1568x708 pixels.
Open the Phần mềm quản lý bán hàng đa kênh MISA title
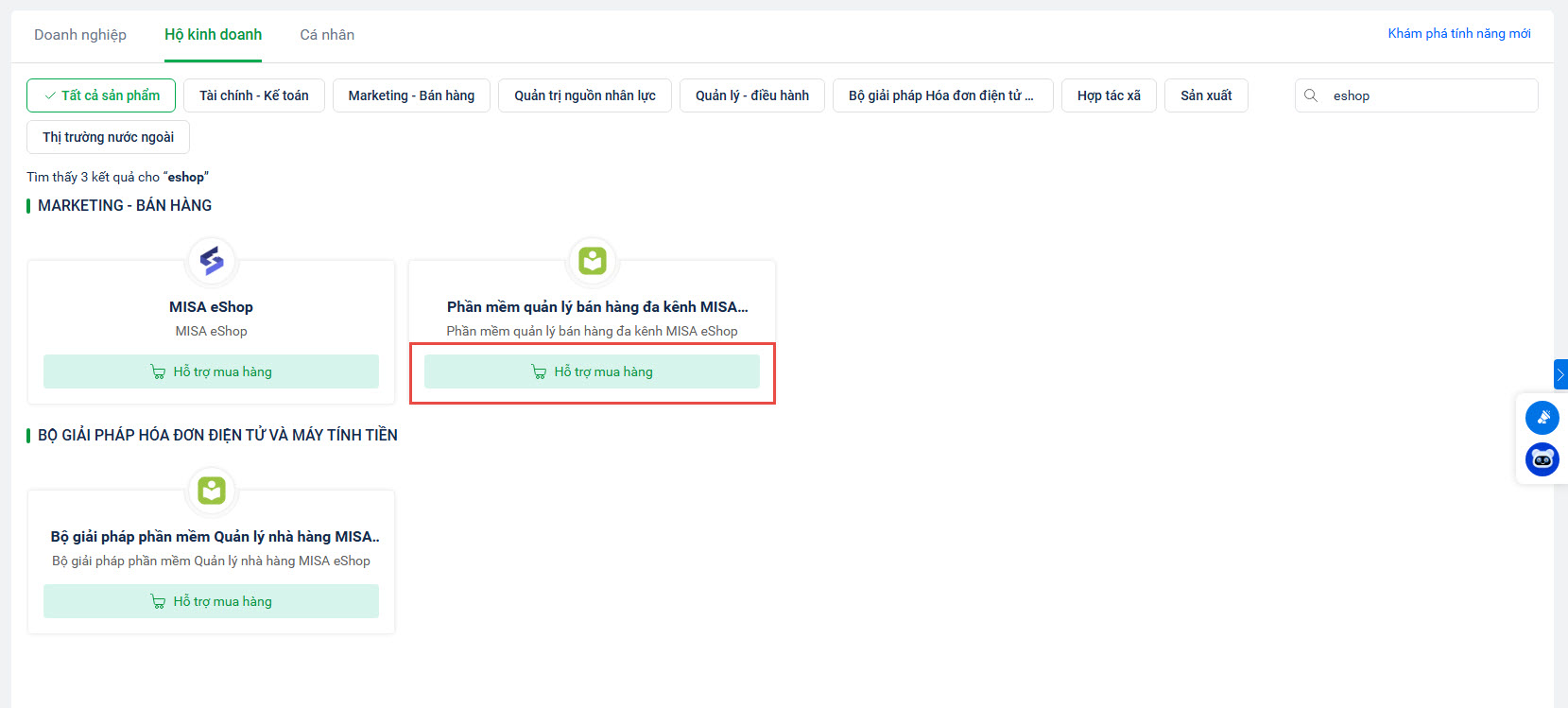(597, 307)
